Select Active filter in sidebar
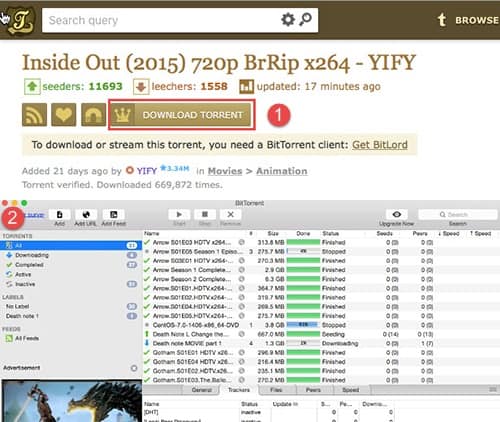 (x=71, y=274)
